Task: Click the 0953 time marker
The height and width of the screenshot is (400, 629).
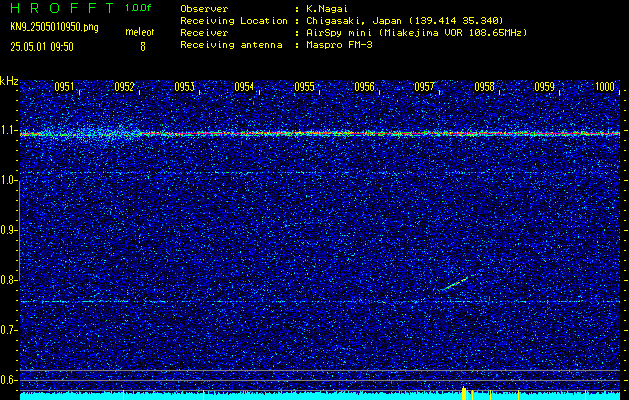Action: pos(184,87)
